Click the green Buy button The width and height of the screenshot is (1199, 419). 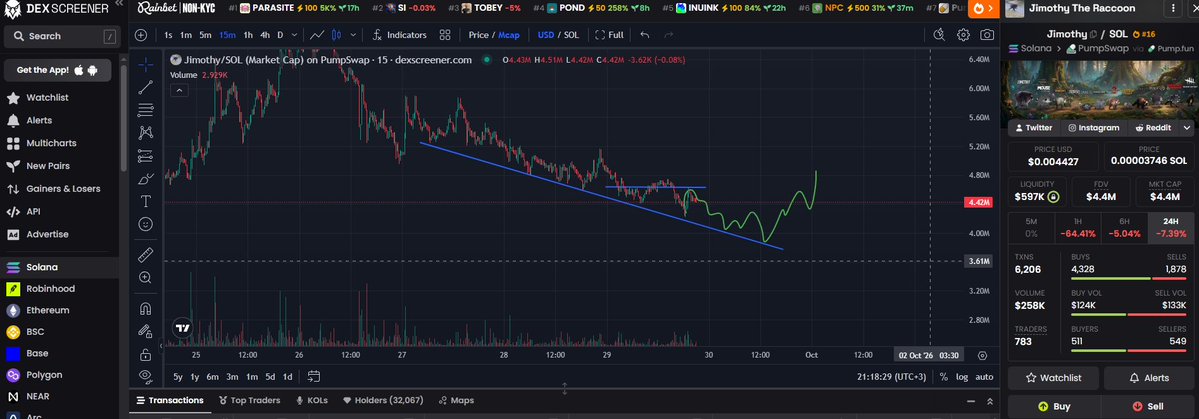coord(1054,407)
